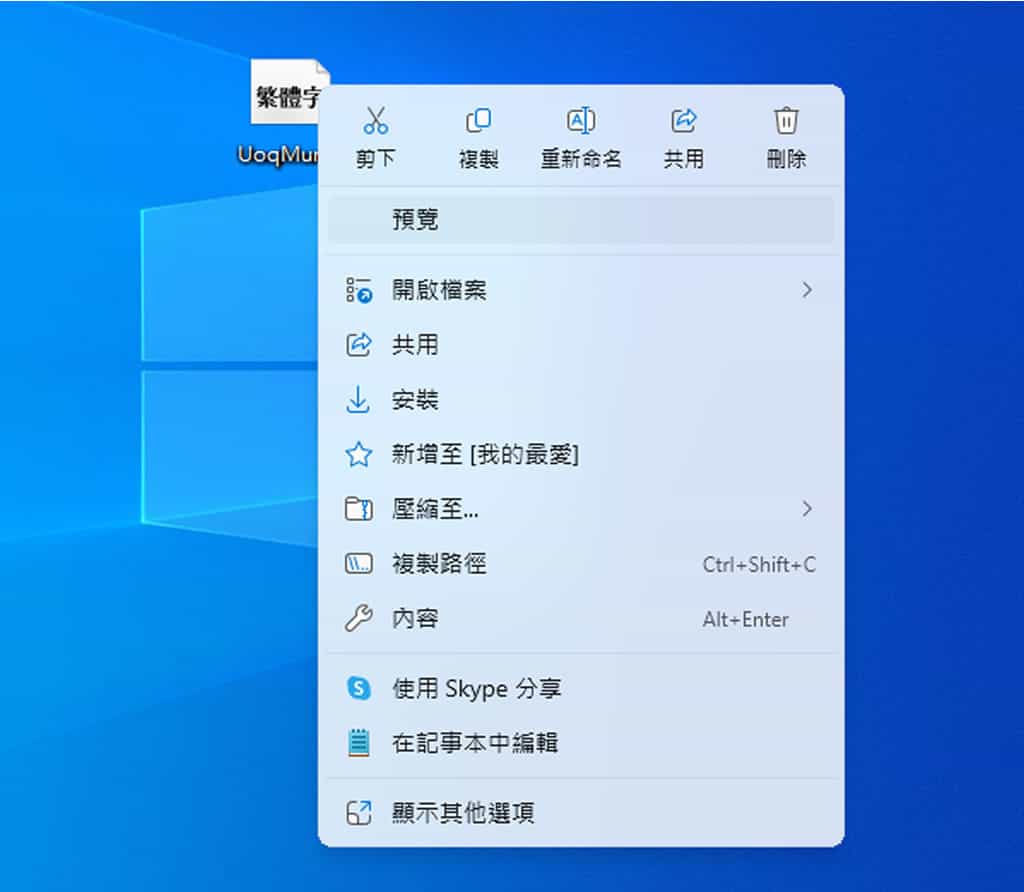Open the 壓縮至... menu entry
The image size is (1024, 892).
point(581,509)
